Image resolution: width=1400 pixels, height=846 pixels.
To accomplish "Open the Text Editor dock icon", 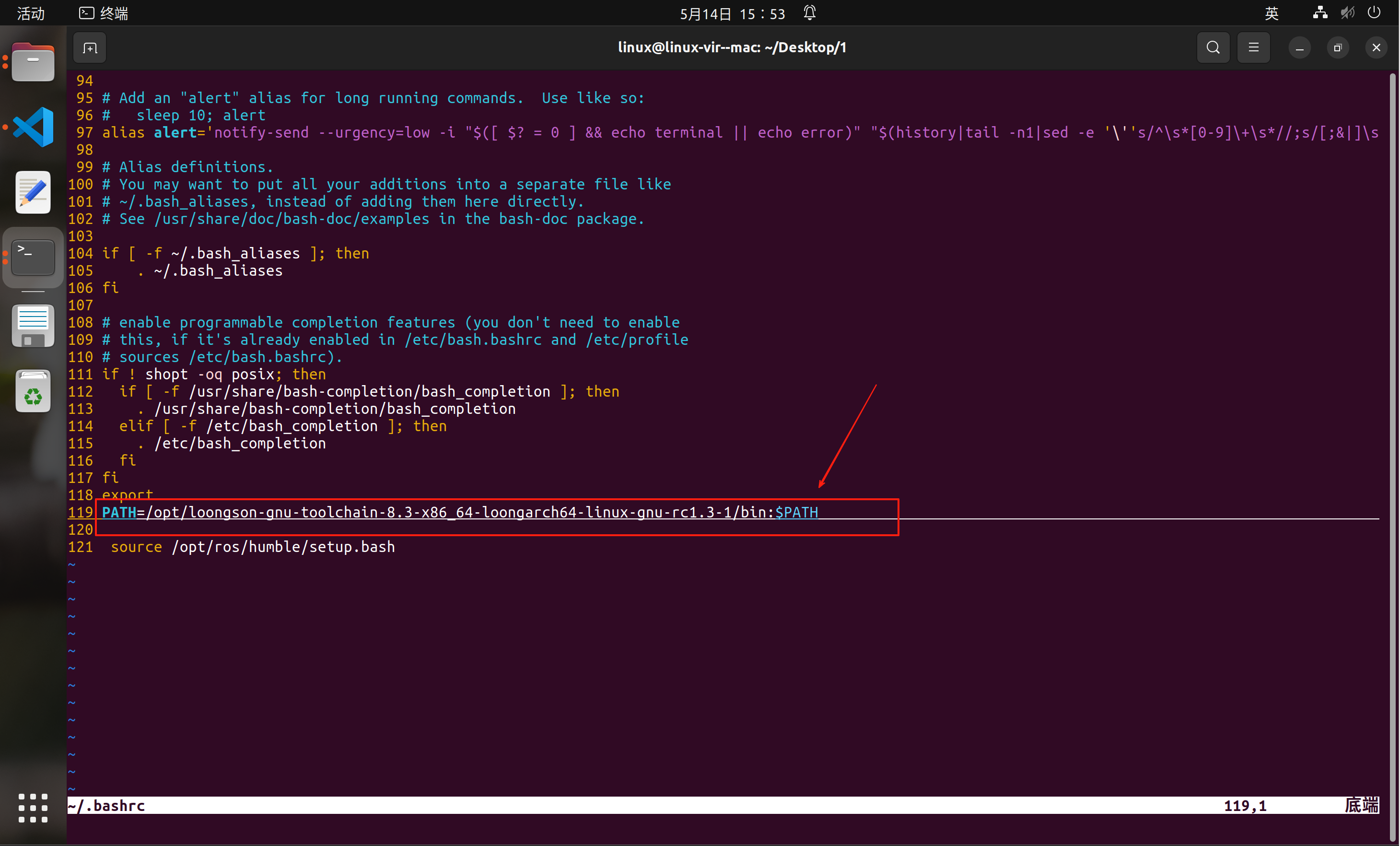I will (33, 192).
